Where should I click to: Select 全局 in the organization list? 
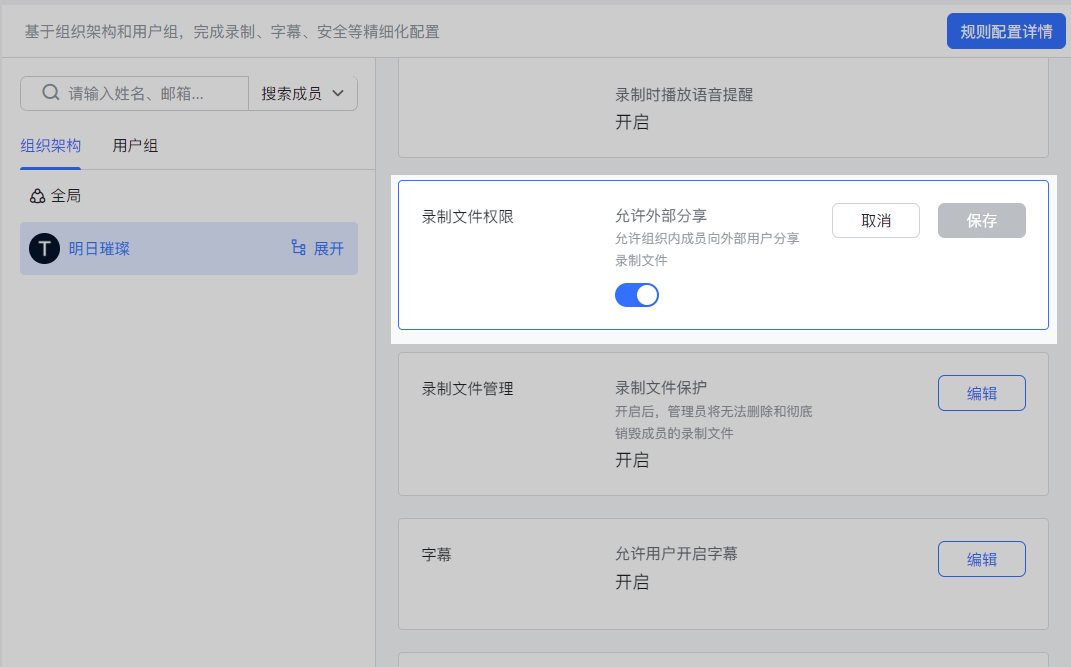click(x=66, y=196)
